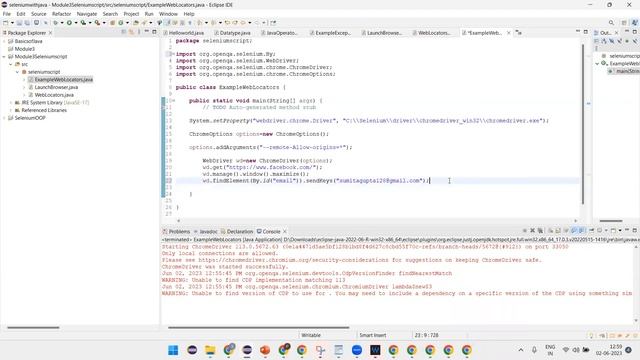
Task: Start debugging with the Debug bug icon
Action: [56, 23]
